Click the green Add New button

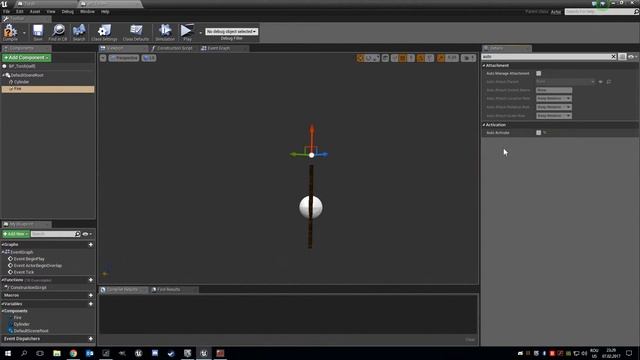[16, 234]
